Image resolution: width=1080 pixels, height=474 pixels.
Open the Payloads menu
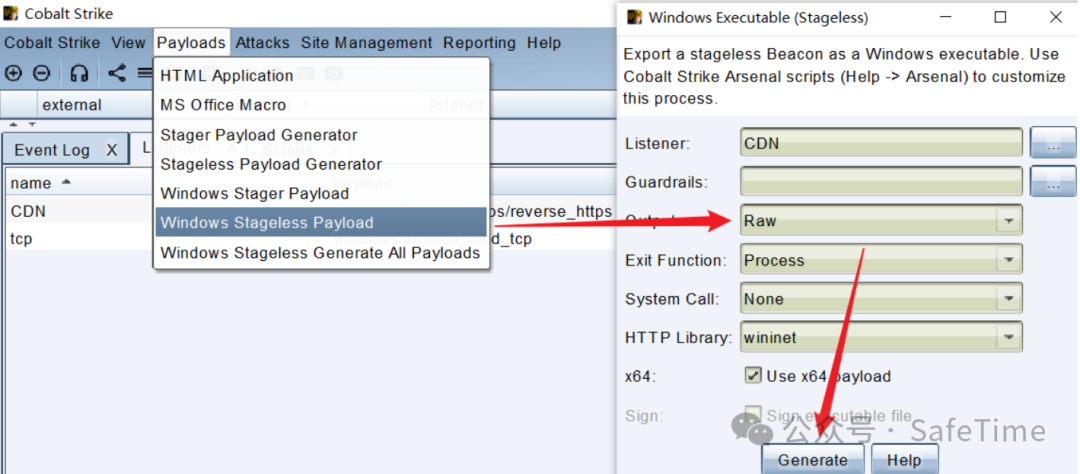click(191, 43)
